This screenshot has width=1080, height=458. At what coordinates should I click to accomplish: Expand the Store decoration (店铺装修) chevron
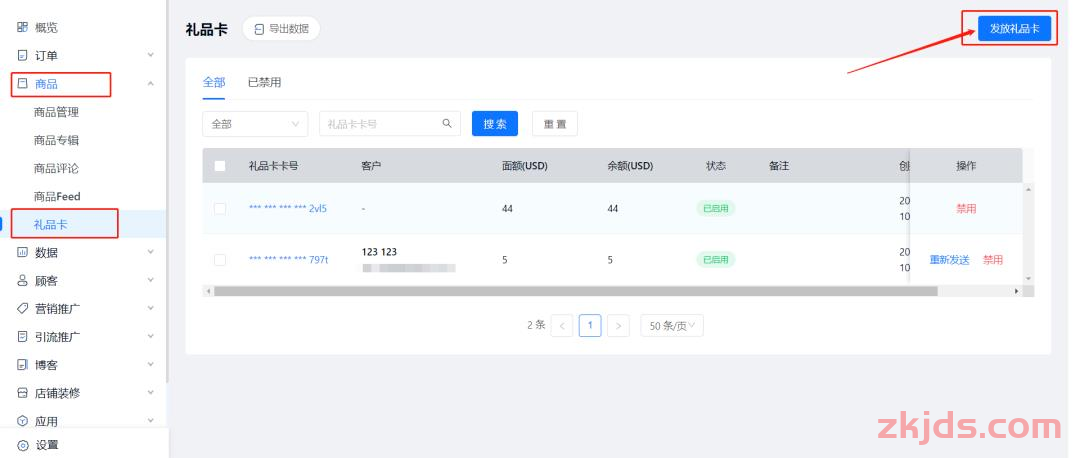click(151, 393)
